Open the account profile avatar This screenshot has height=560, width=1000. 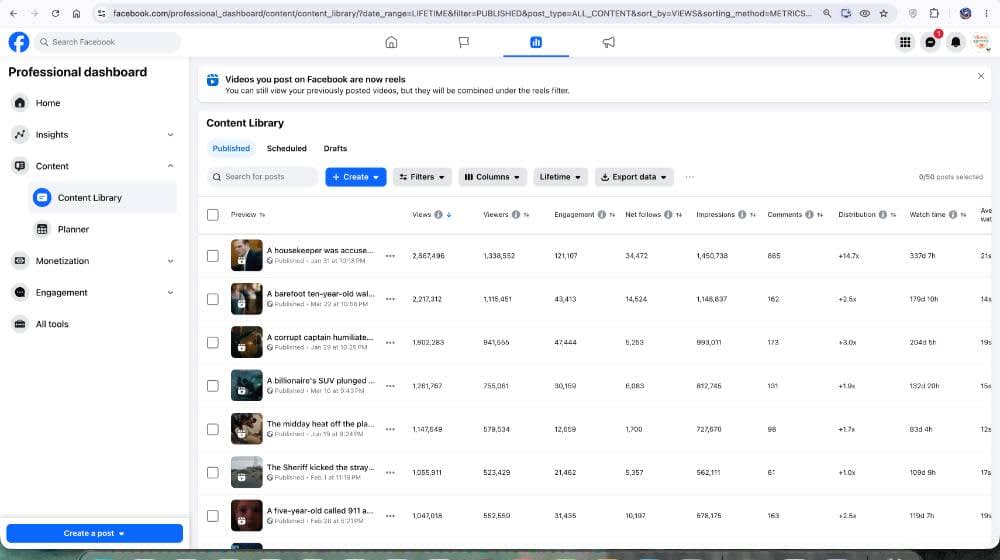tap(980, 42)
